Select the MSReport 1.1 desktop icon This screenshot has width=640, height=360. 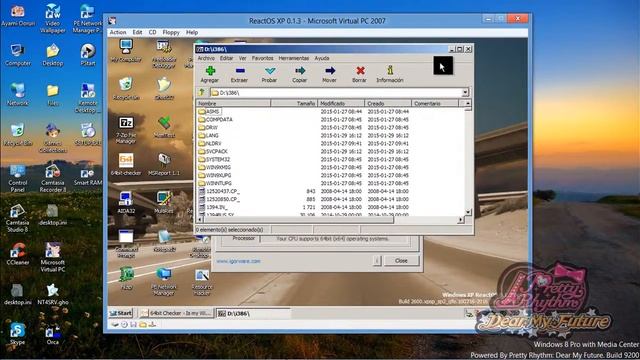164,164
